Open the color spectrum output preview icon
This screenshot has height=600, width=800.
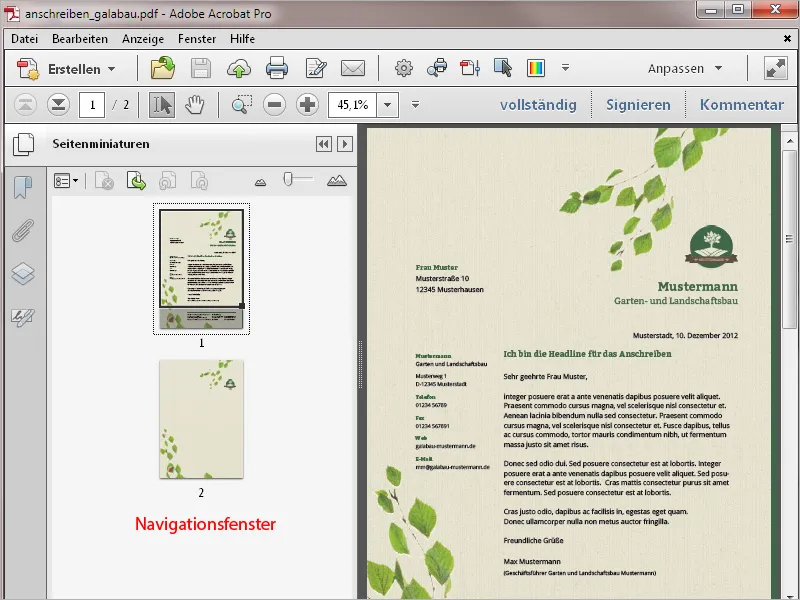[x=536, y=68]
